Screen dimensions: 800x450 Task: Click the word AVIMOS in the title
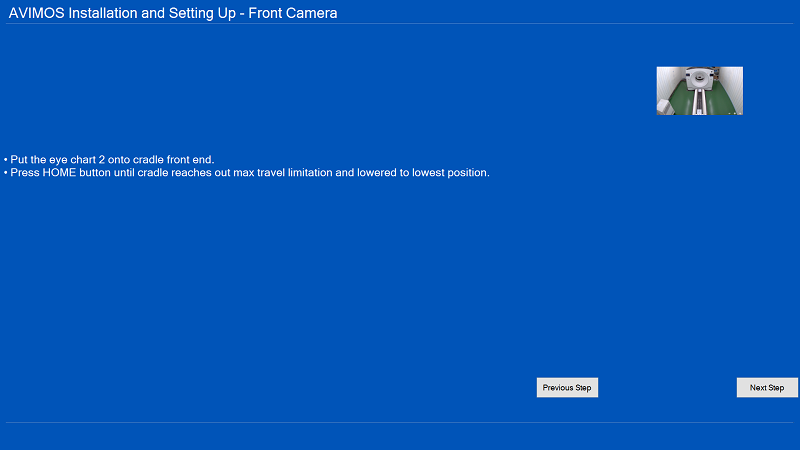click(37, 12)
